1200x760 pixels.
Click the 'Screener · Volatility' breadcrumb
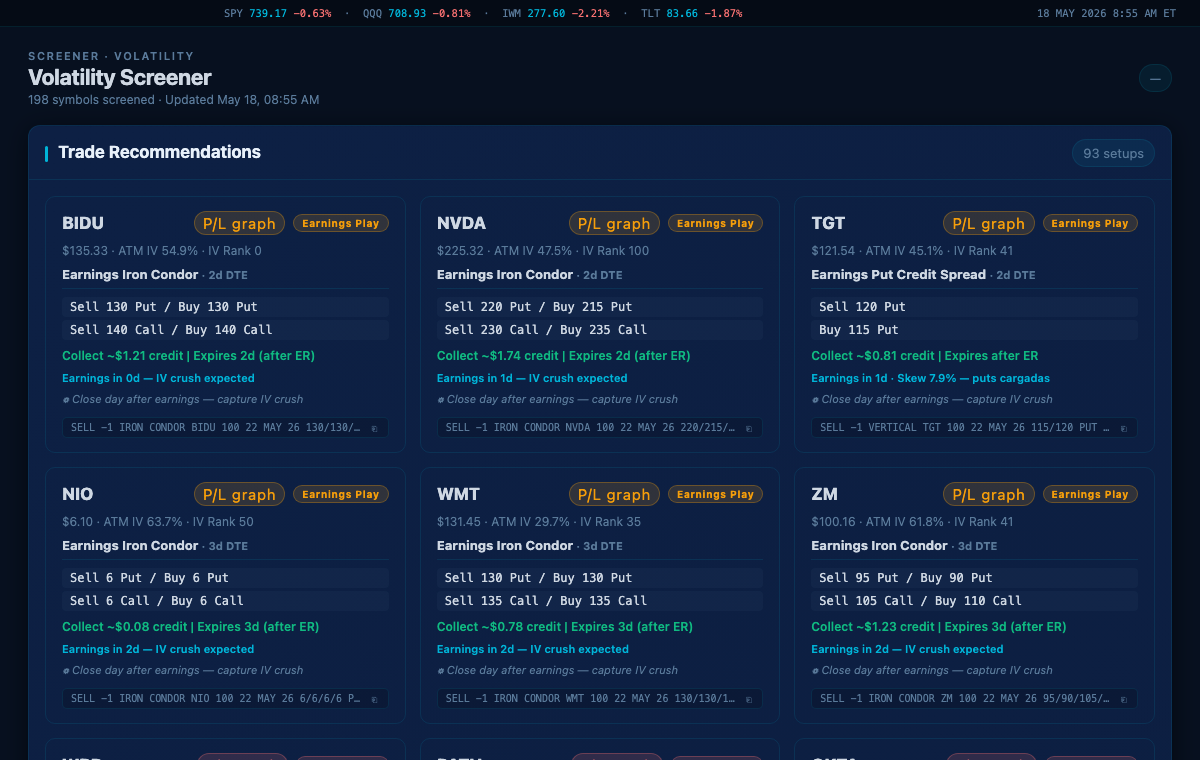click(111, 57)
